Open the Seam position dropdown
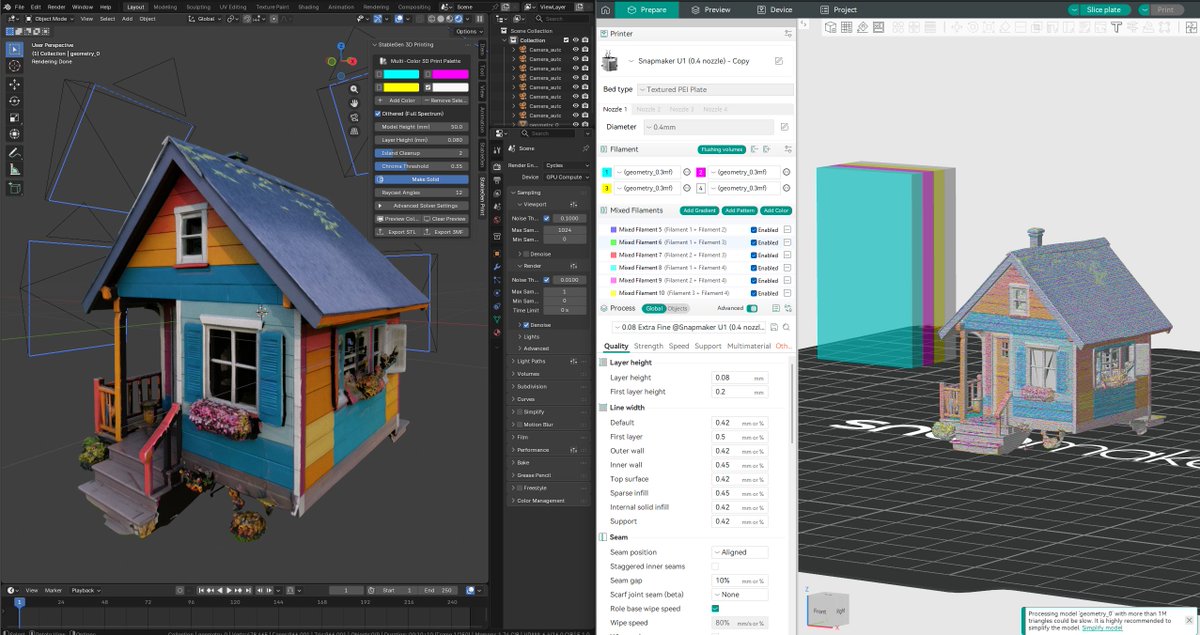 (x=740, y=552)
